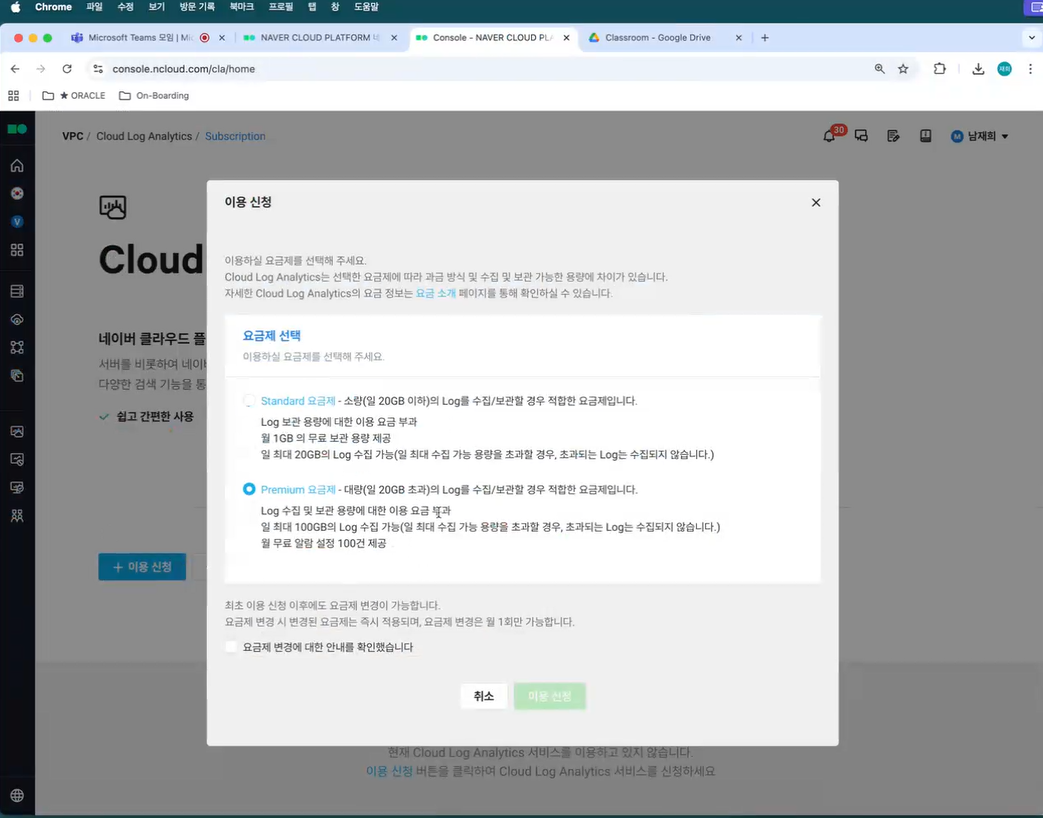1043x818 pixels.
Task: Click the zoom magnifier icon in address bar
Action: coord(879,68)
